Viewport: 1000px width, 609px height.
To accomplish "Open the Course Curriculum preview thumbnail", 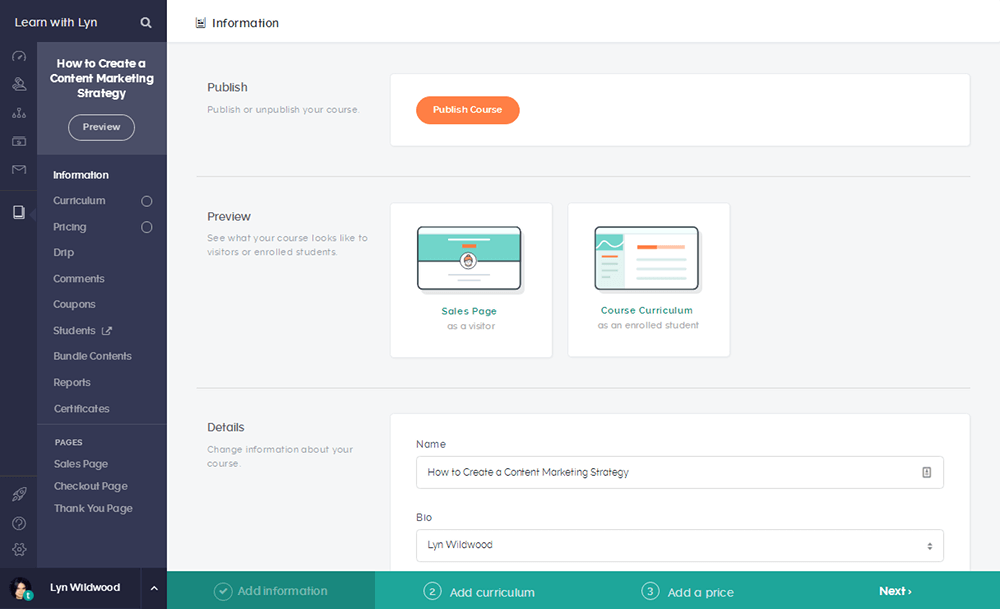I will coord(647,258).
